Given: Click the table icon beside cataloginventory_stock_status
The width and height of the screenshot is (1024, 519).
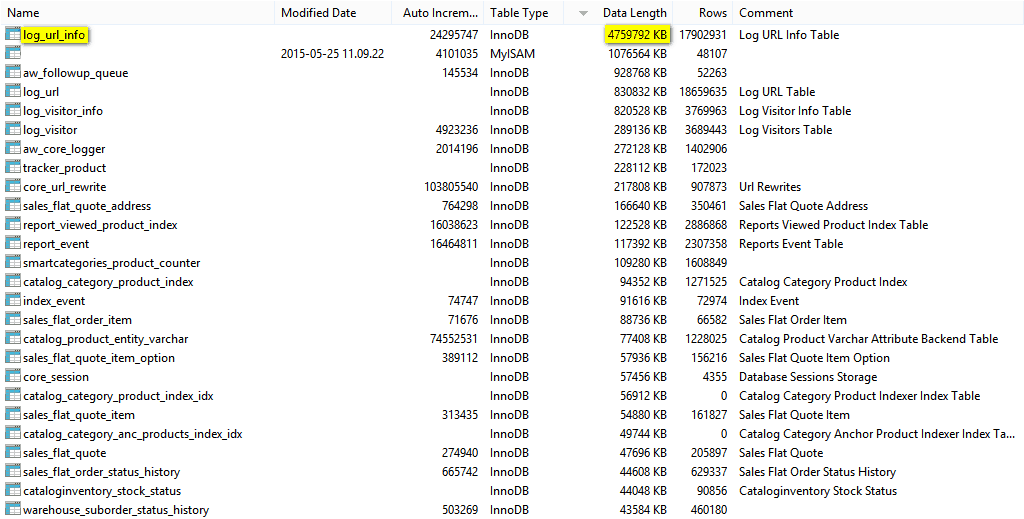Looking at the screenshot, I should (12, 490).
